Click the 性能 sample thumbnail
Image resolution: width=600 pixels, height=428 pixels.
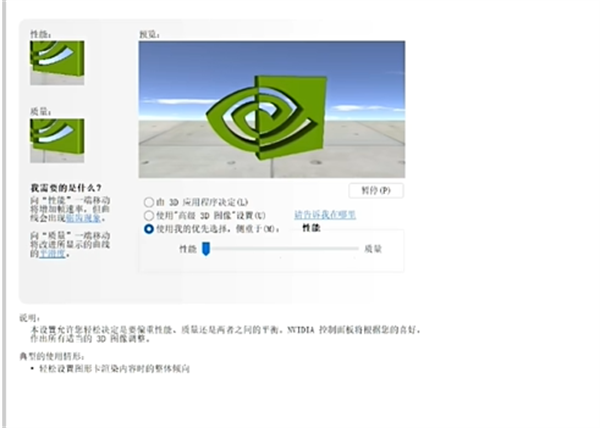click(x=57, y=63)
